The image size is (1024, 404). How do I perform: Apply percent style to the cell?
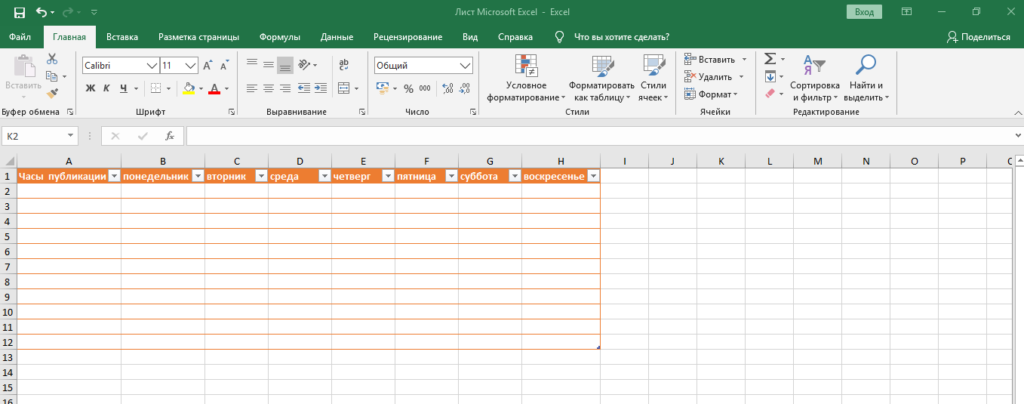(408, 89)
